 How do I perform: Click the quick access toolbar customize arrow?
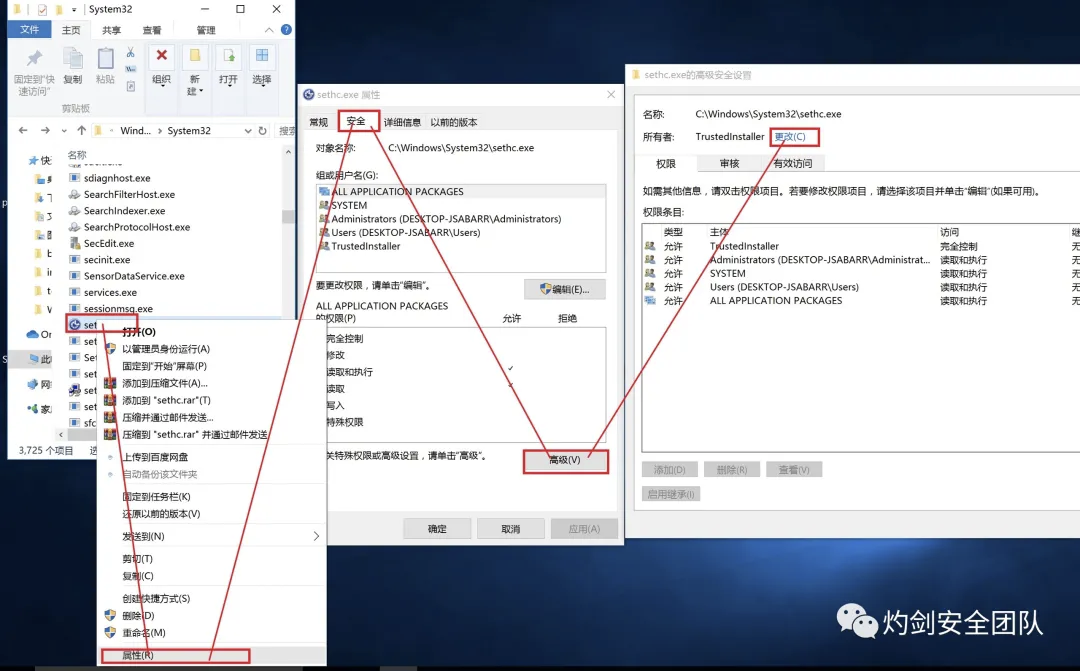[x=74, y=10]
